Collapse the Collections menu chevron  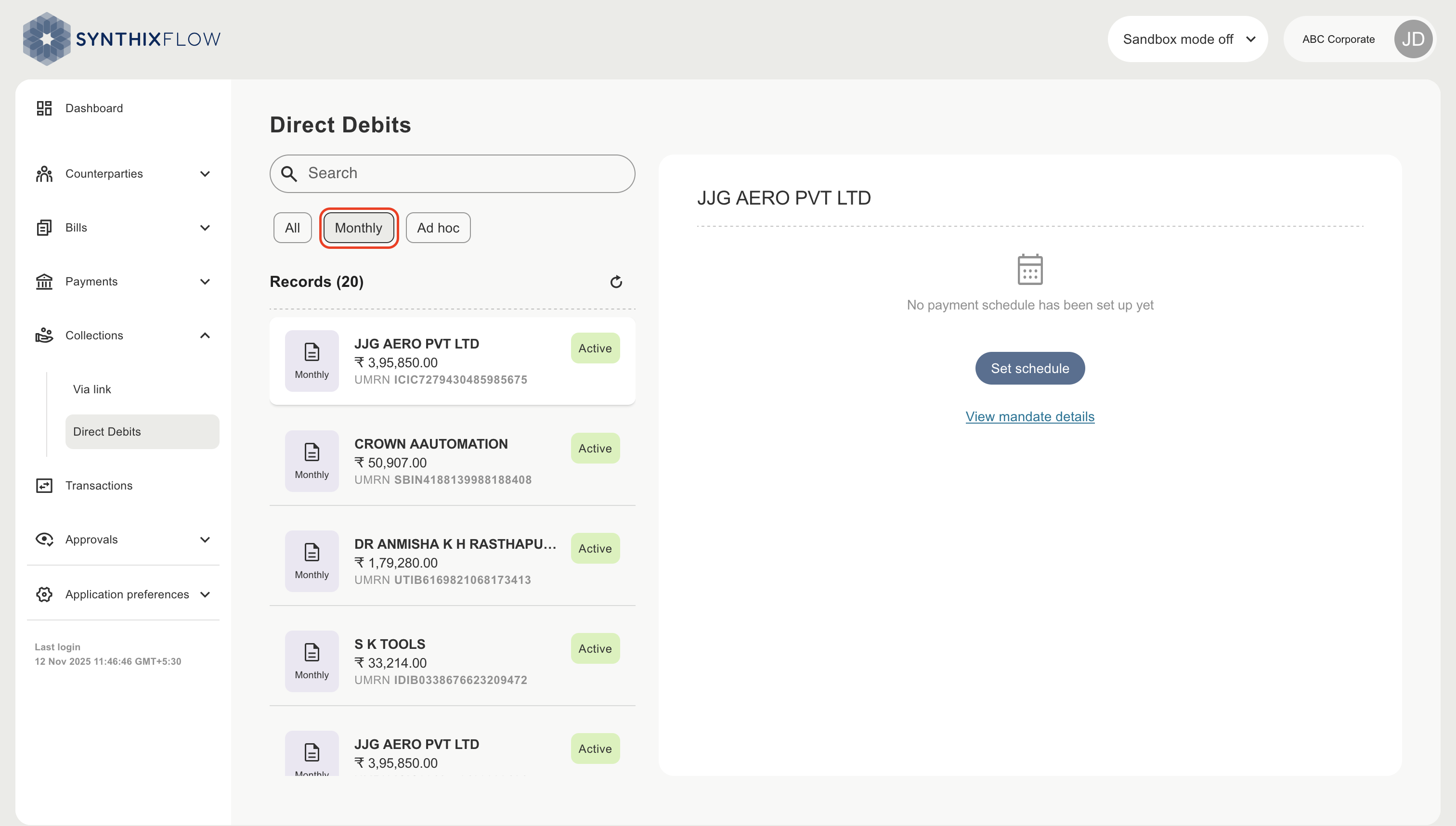(x=206, y=336)
